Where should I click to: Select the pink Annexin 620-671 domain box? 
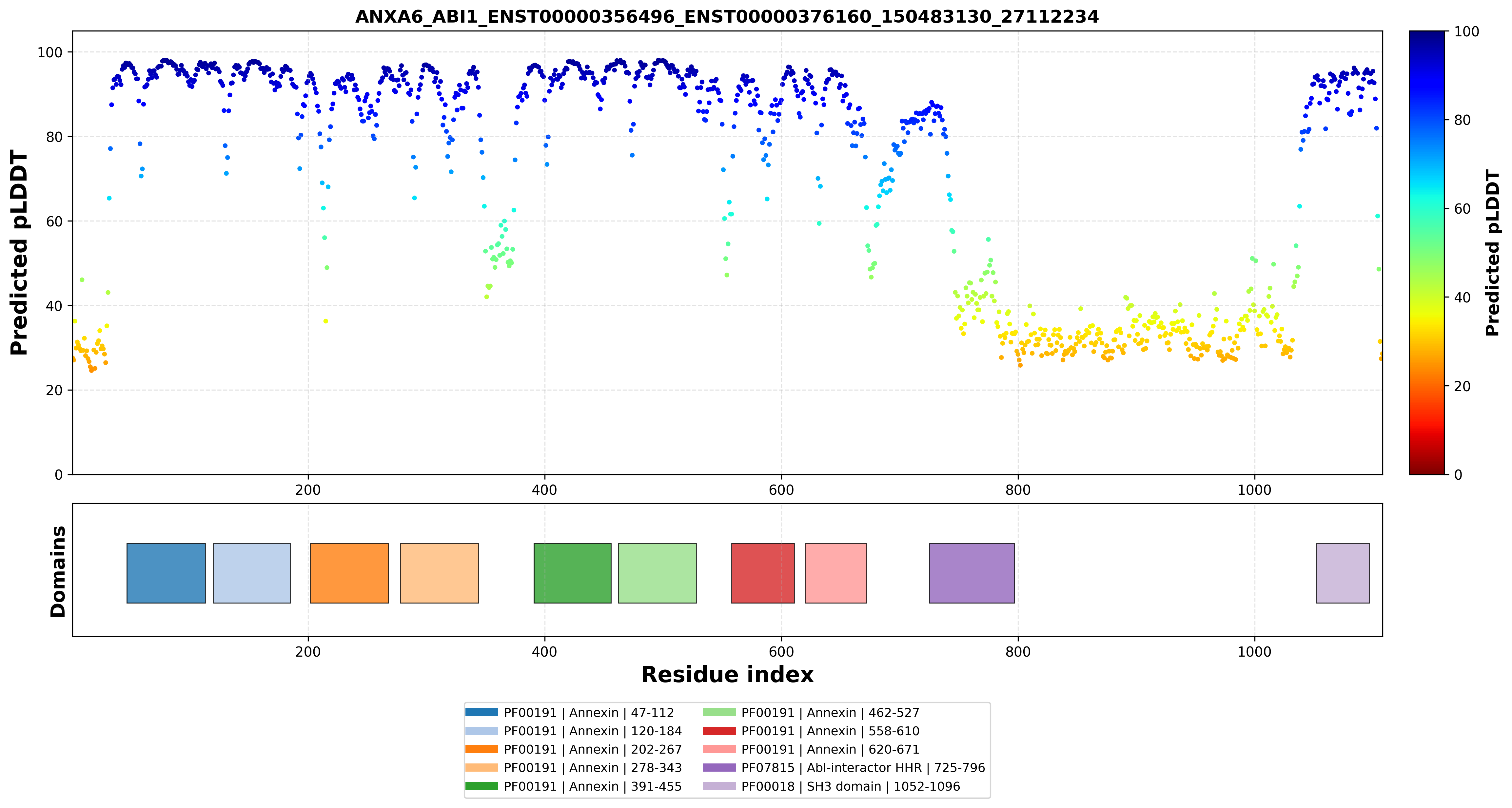(836, 573)
